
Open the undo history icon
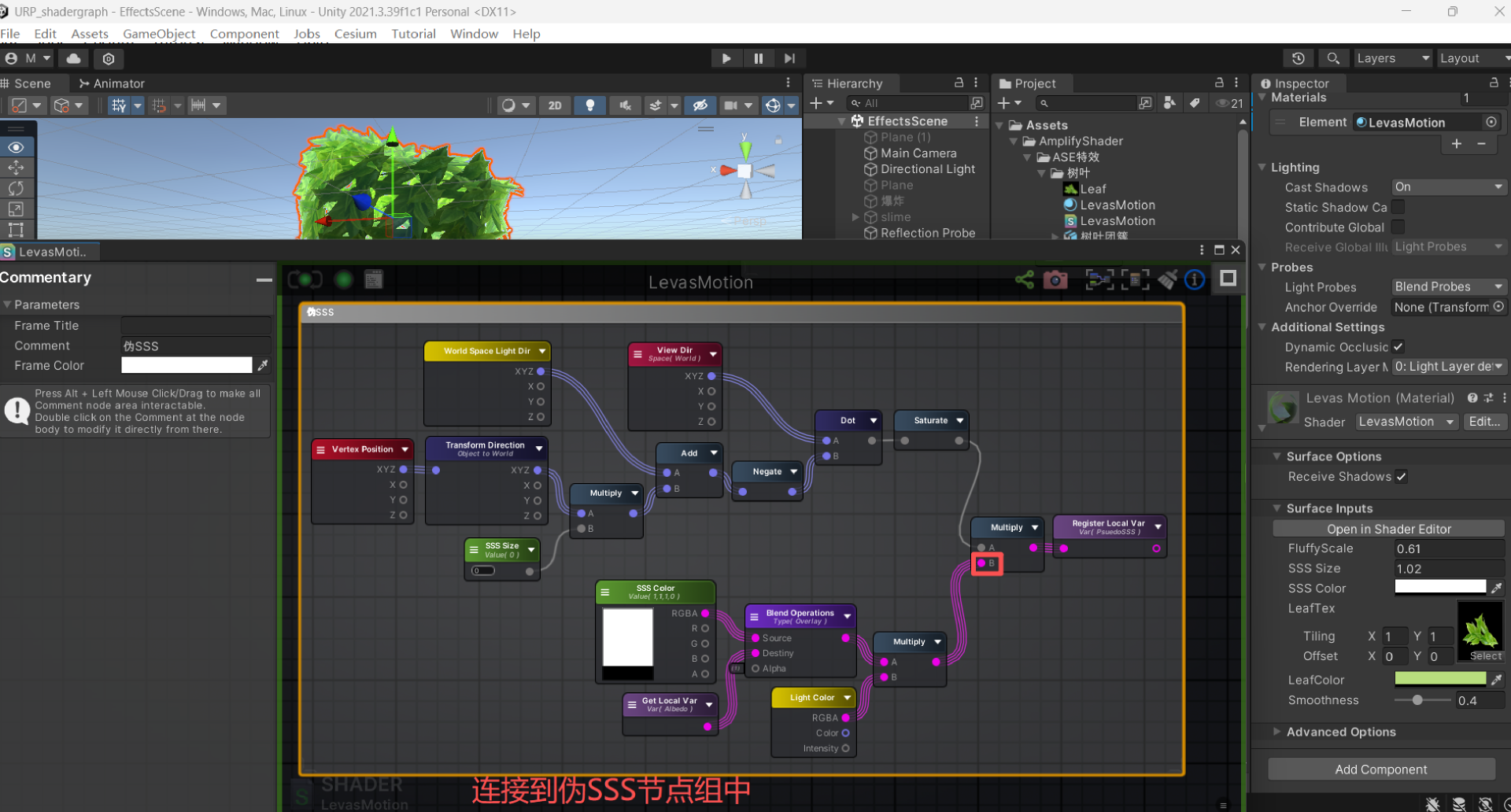(x=1299, y=58)
